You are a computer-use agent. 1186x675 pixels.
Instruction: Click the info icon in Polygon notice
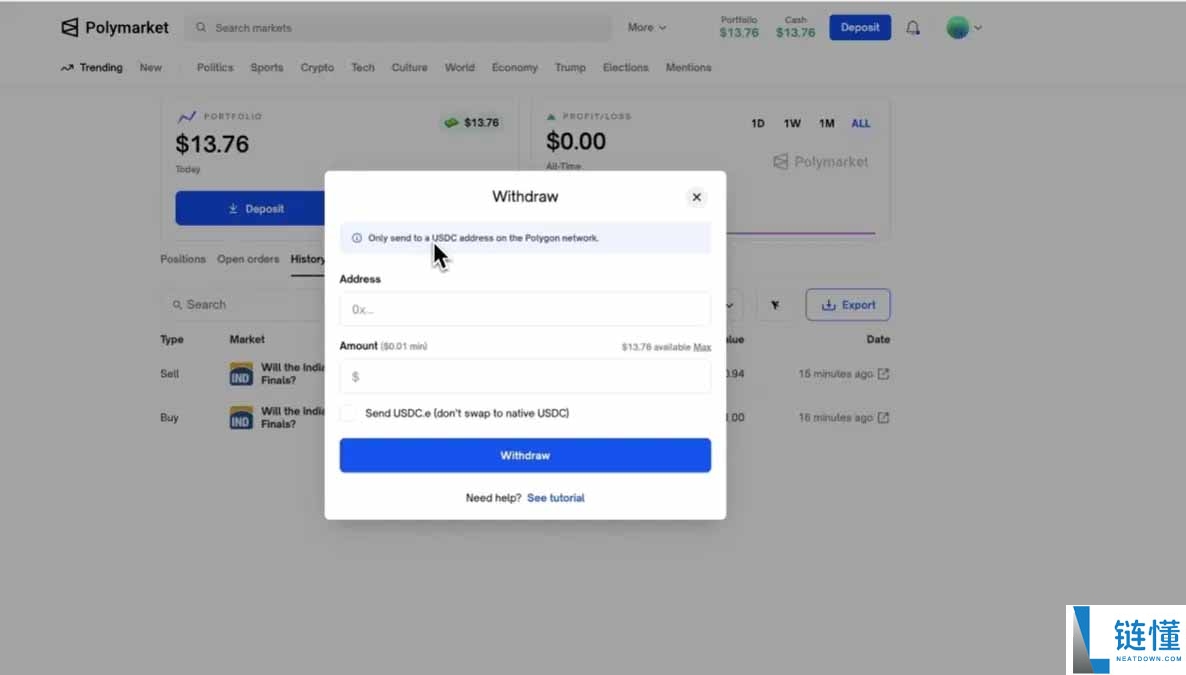357,238
